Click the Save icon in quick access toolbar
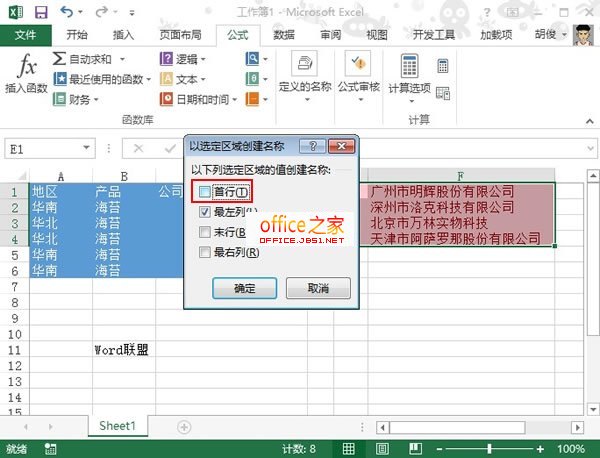Viewport: 600px width, 458px height. point(41,12)
